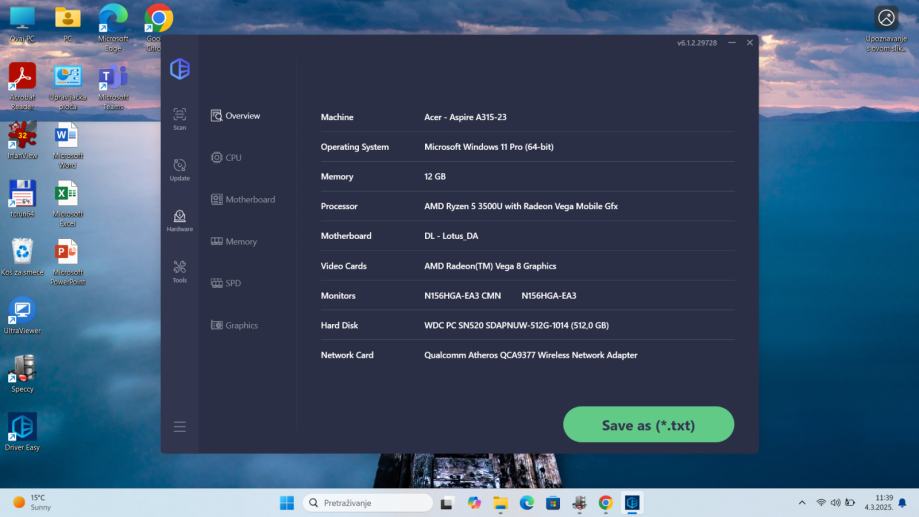Click the memory value 12 GB
This screenshot has height=517, width=919.
point(435,176)
